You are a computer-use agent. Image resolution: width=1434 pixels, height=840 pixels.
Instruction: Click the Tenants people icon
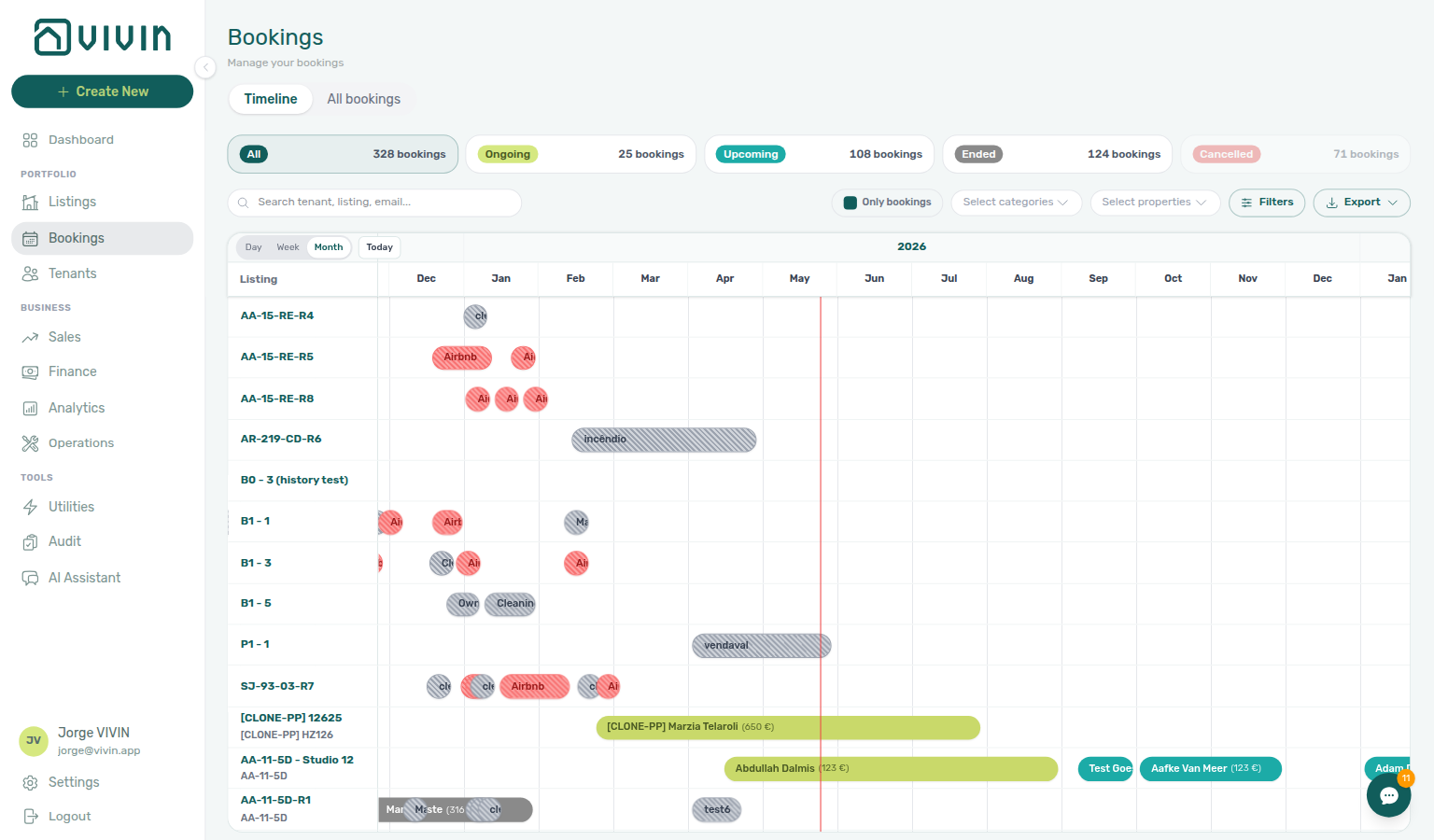30,273
